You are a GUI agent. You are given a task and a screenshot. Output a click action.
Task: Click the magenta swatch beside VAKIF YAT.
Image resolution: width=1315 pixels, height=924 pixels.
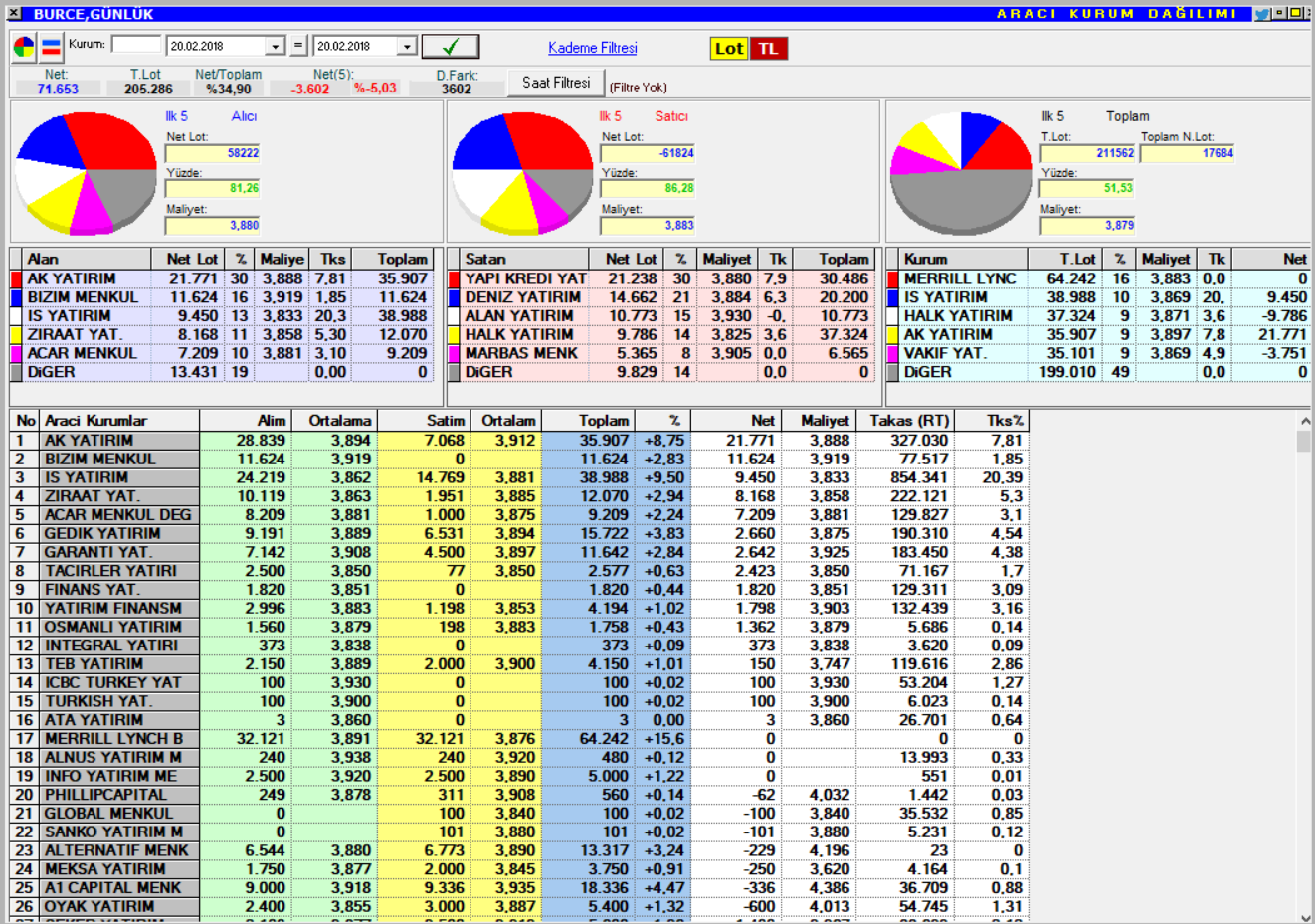893,354
